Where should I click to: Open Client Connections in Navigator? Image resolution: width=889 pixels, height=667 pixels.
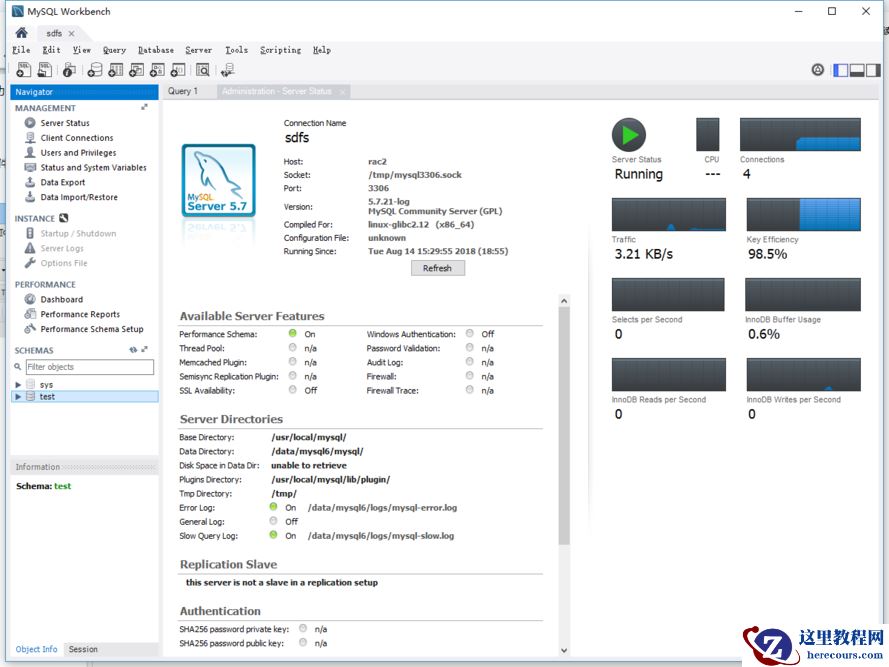click(76, 138)
